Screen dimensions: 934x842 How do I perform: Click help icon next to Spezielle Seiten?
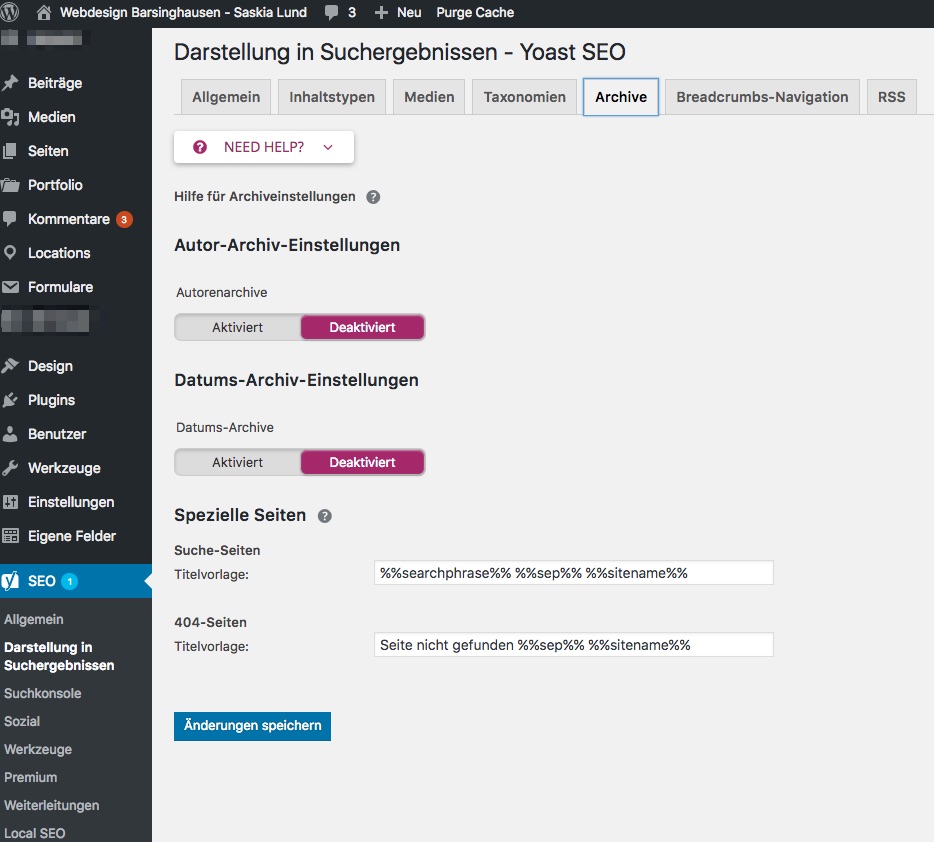(325, 516)
